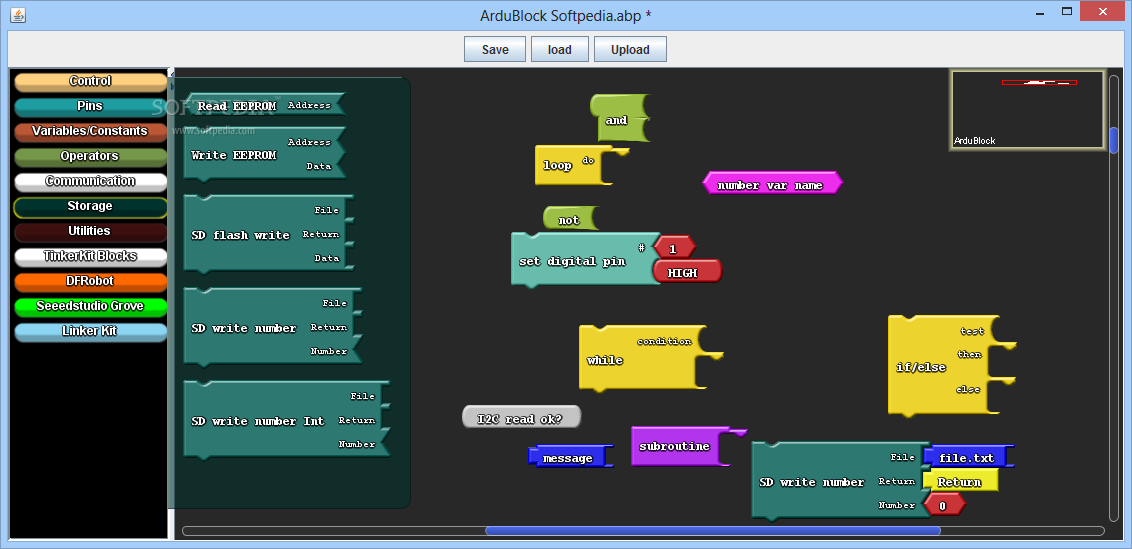This screenshot has width=1132, height=549.
Task: Maximize the ArduBlock window
Action: [x=1066, y=12]
